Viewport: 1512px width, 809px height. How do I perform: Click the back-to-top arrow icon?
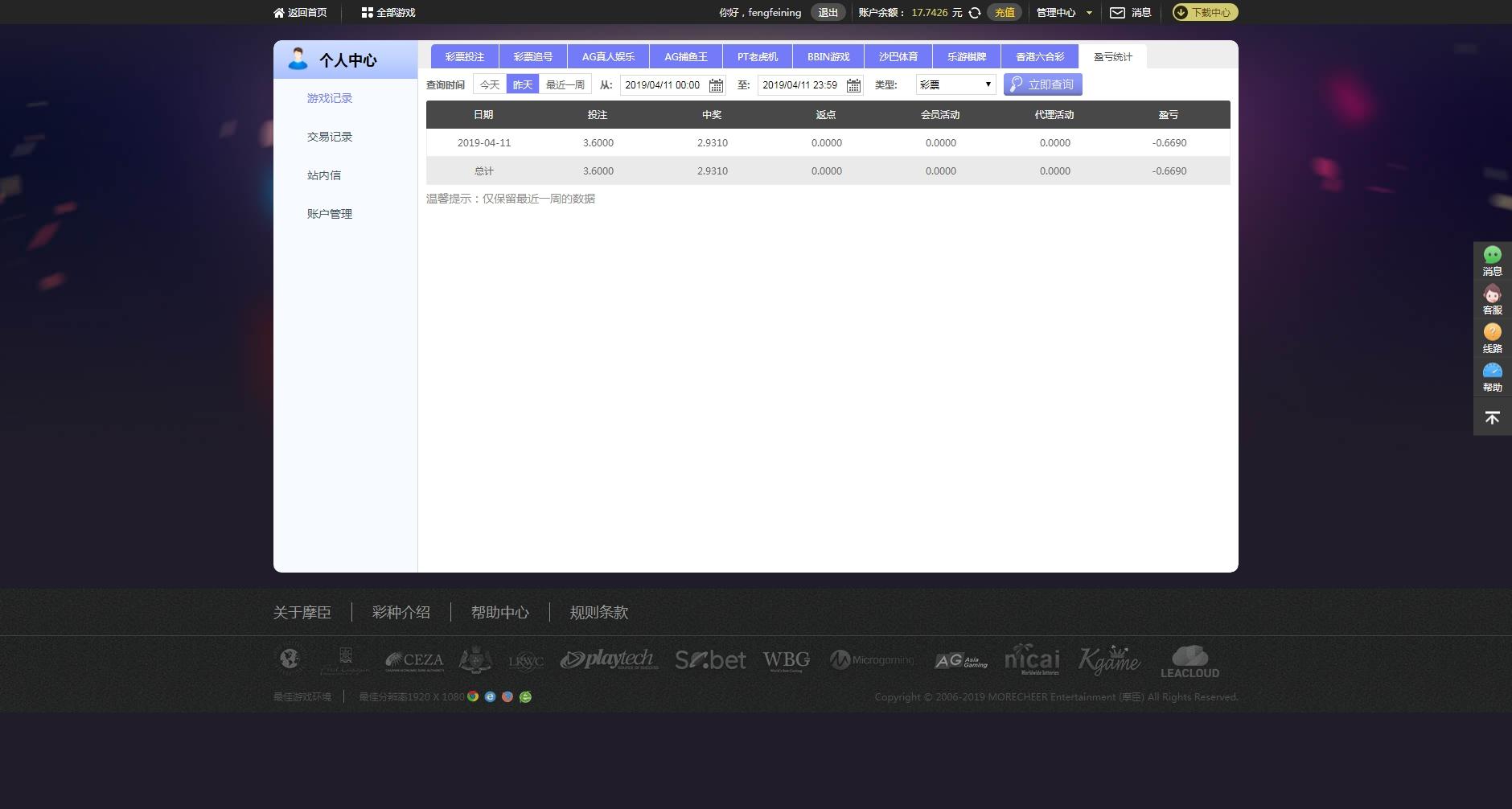click(x=1493, y=417)
